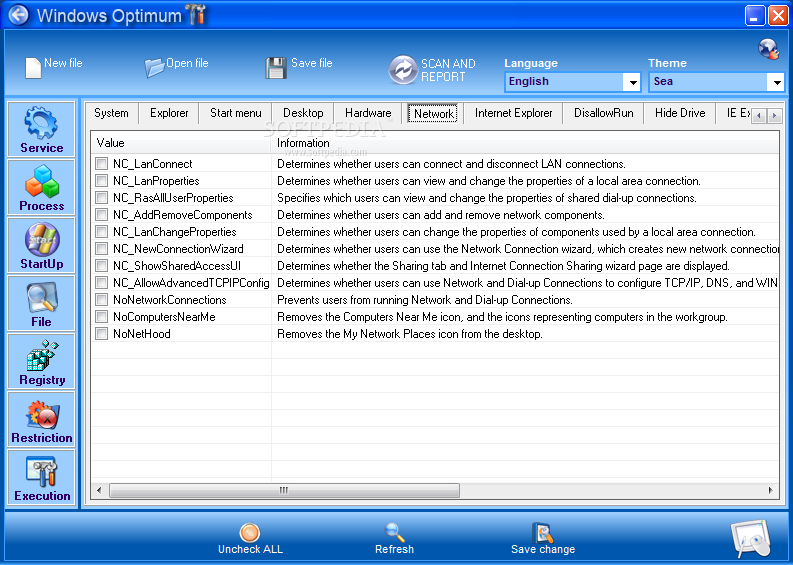Click the Information column header
Screen dimensions: 793x565
[x=525, y=143]
